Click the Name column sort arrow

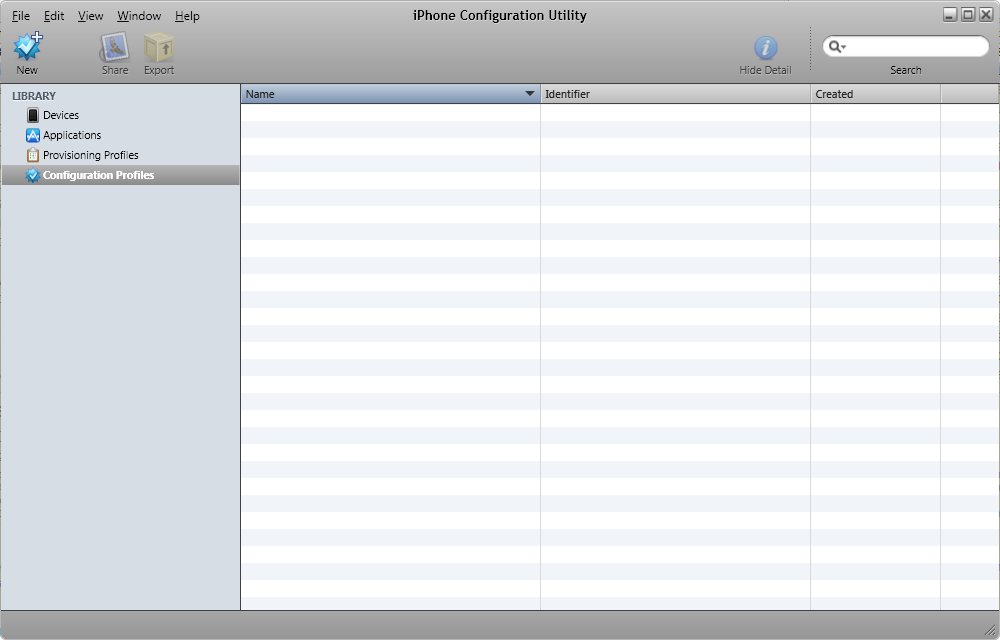coord(530,94)
